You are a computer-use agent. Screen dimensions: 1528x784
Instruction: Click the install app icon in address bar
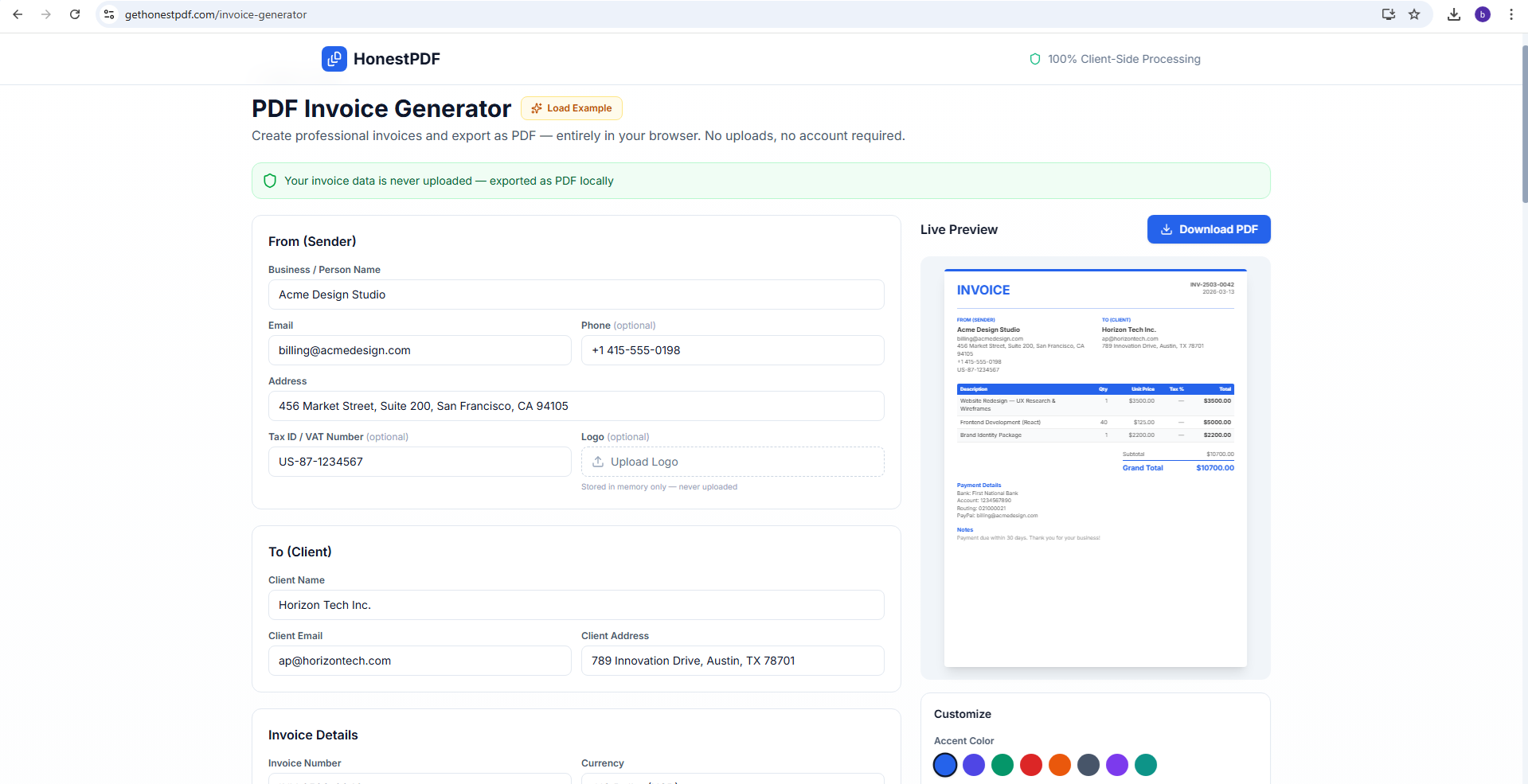[x=1389, y=14]
